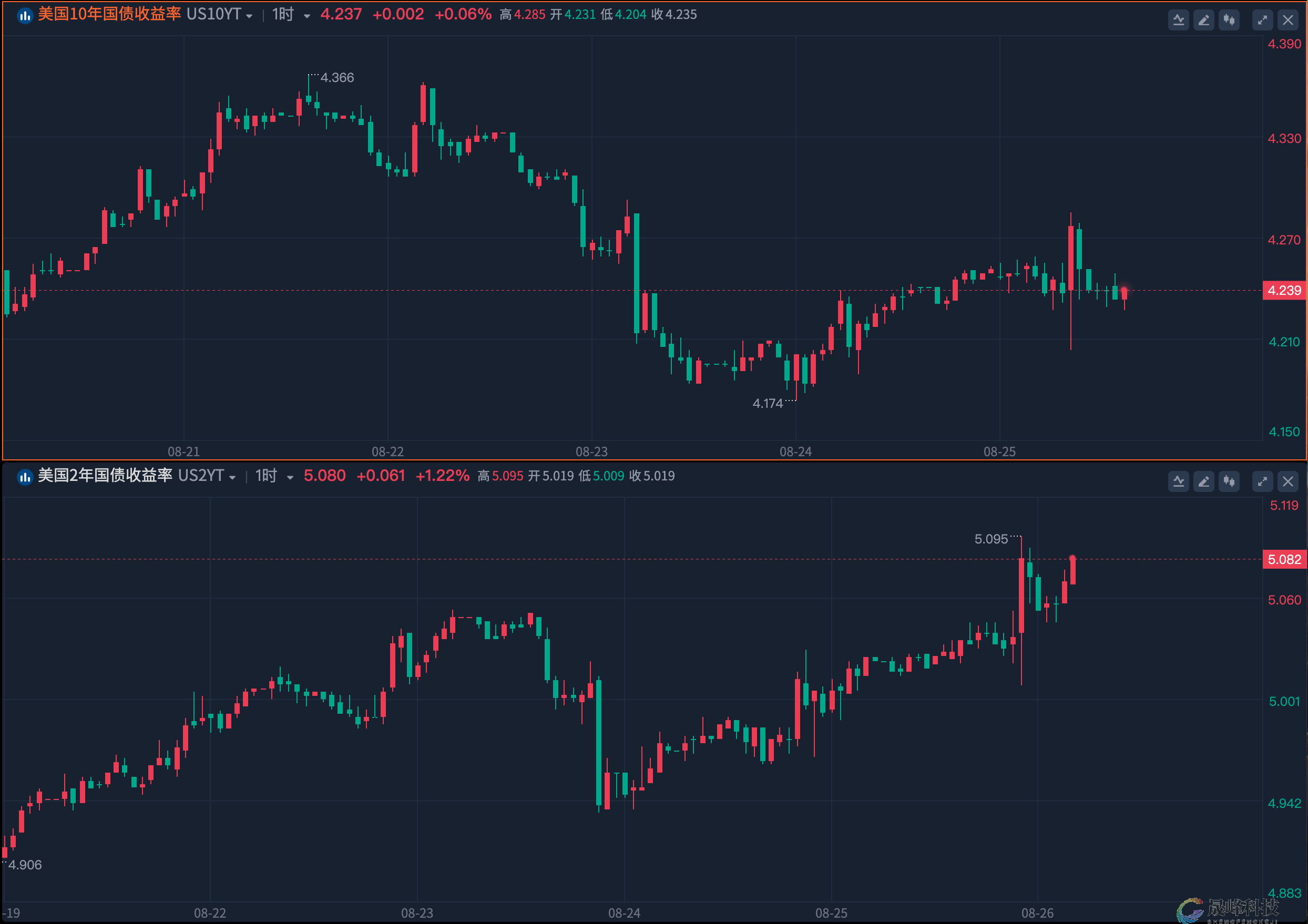Viewport: 1308px width, 924px height.
Task: Close the US2YT chart panel
Action: 1288,481
